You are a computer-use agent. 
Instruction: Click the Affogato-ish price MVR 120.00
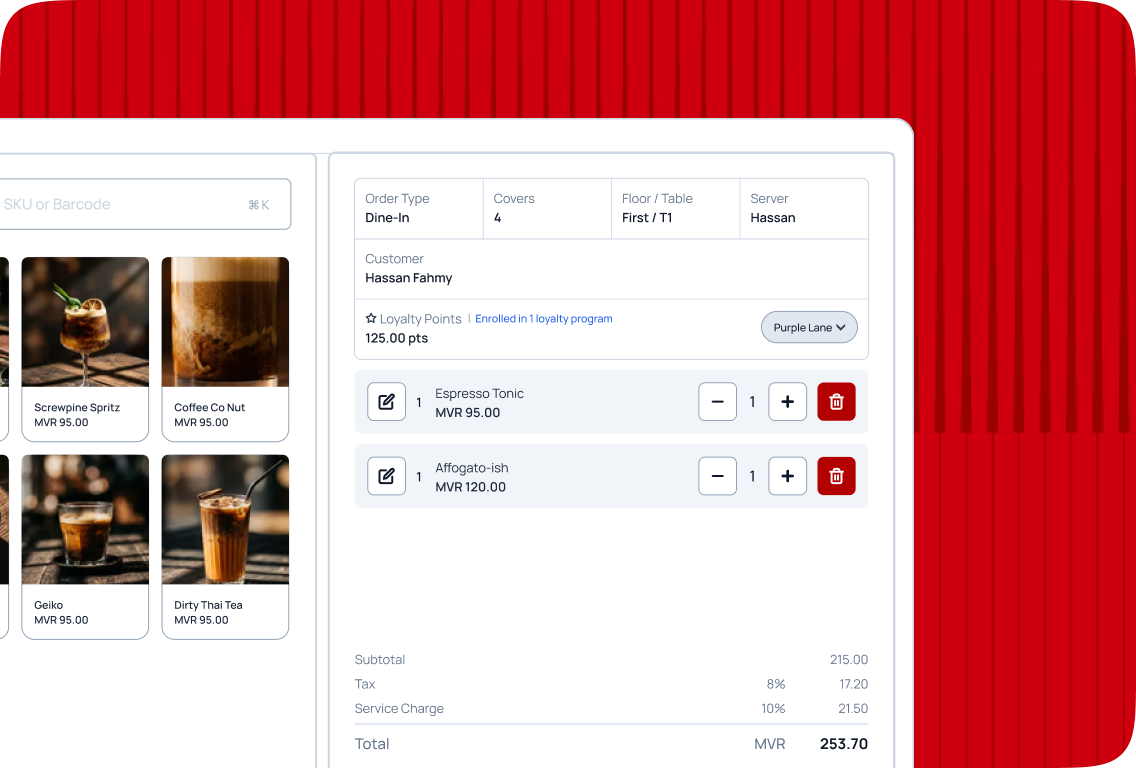click(x=470, y=487)
